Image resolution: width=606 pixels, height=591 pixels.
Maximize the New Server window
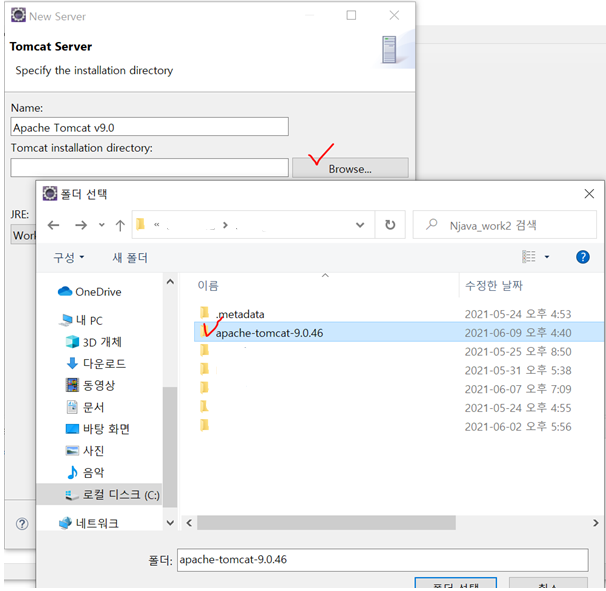(351, 15)
